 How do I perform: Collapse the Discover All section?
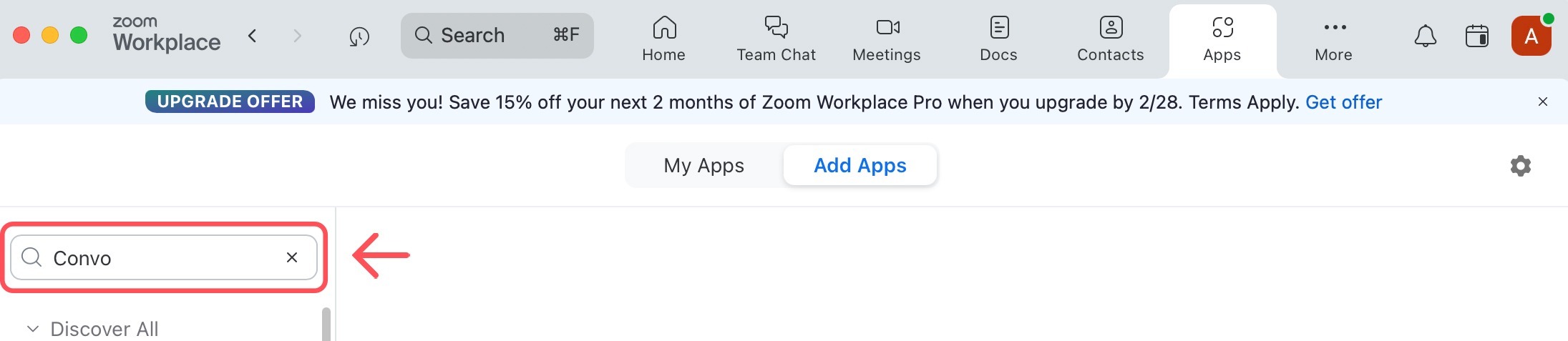tap(32, 329)
